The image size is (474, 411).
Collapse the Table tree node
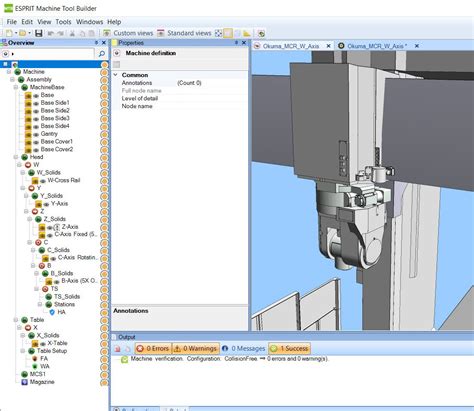(x=16, y=320)
